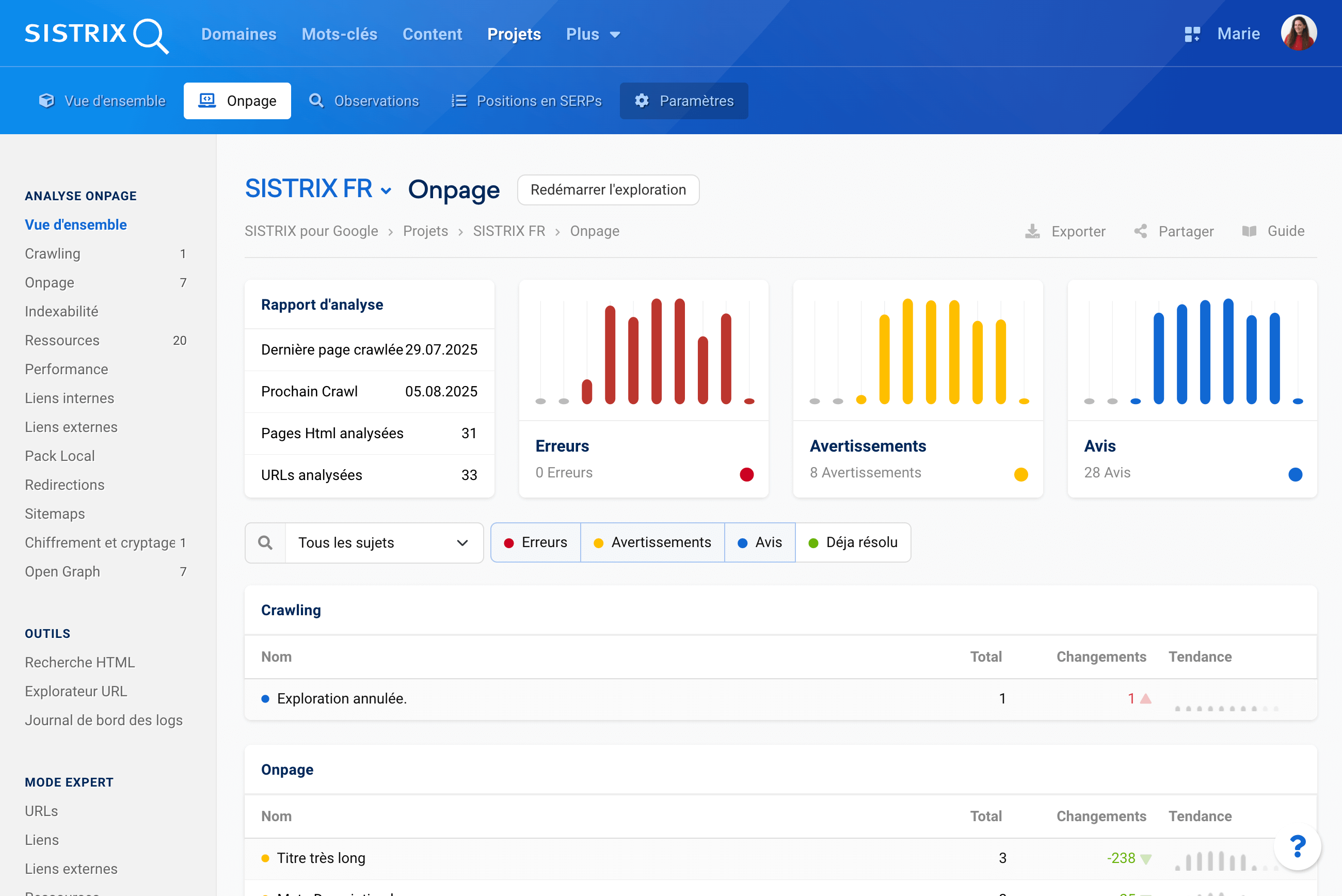Image resolution: width=1342 pixels, height=896 pixels.
Task: Open the Domaines menu
Action: tap(239, 34)
